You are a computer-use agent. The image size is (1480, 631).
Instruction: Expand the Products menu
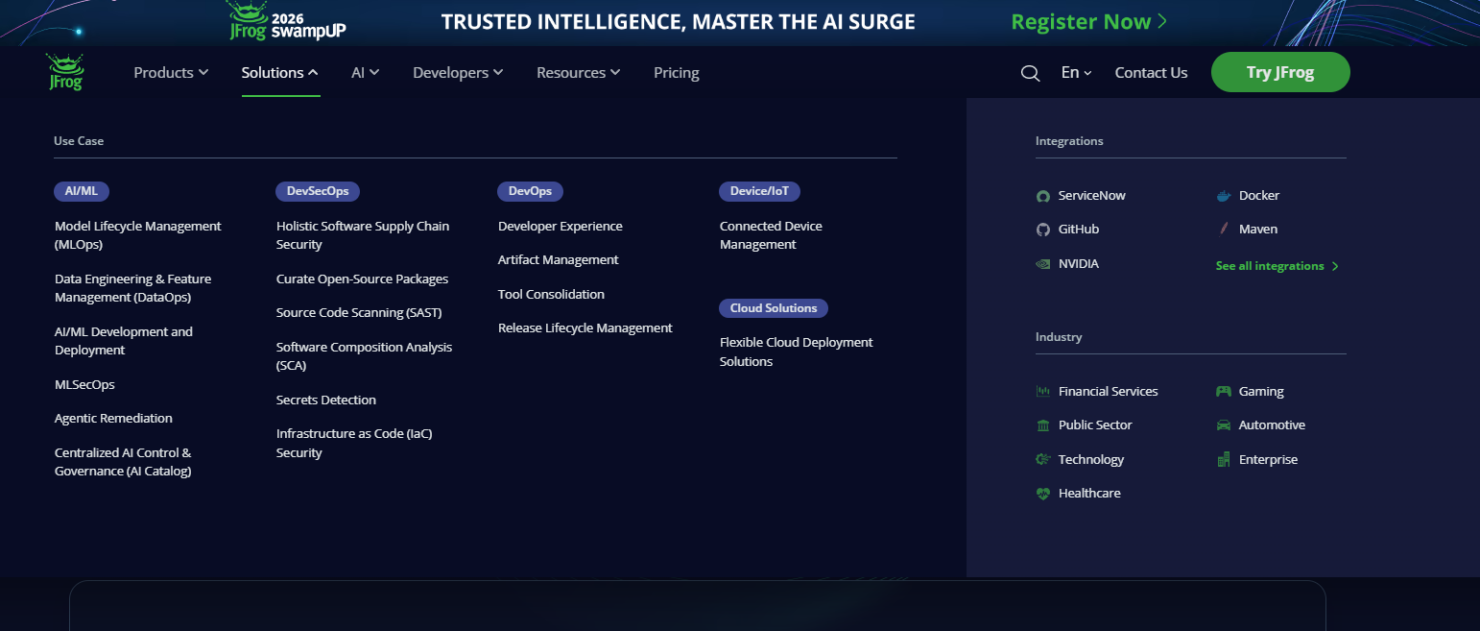(x=171, y=73)
